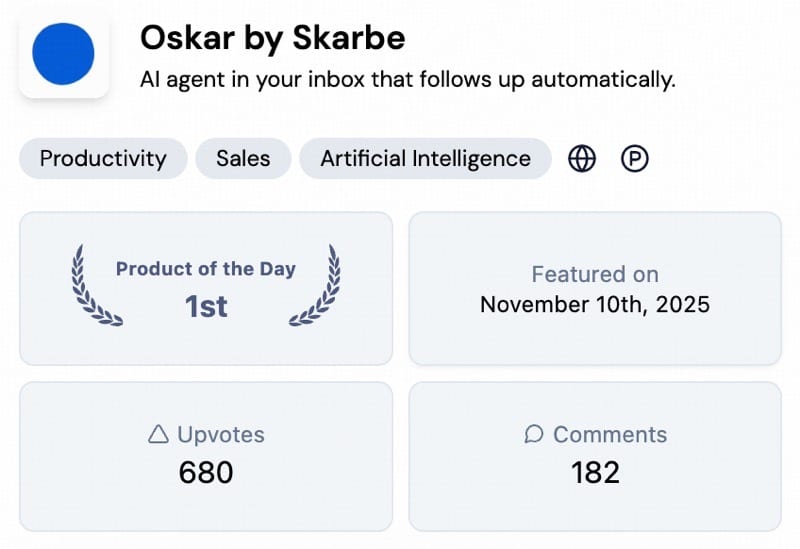Open the Oskar by Skarbe title
This screenshot has height=549, width=800.
click(272, 39)
